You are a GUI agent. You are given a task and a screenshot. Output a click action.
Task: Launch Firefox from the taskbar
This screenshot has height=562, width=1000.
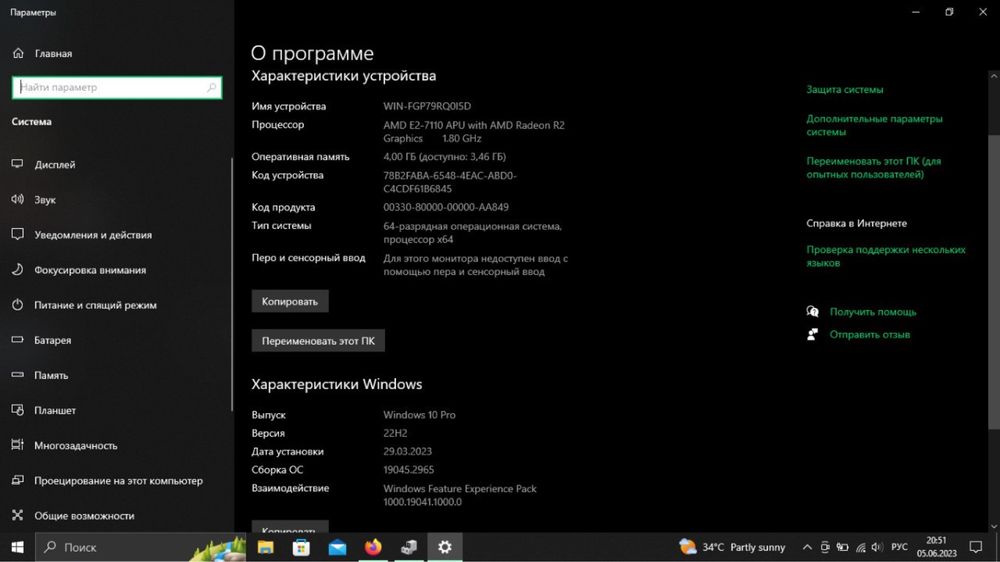coord(373,547)
